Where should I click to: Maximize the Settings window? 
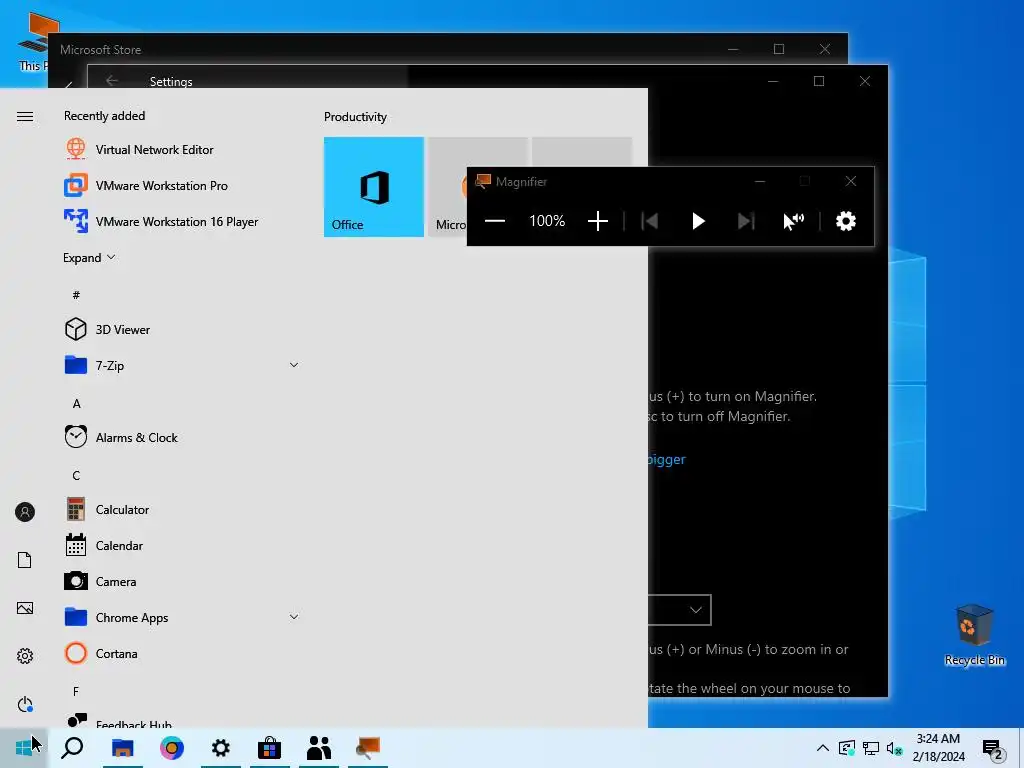819,81
